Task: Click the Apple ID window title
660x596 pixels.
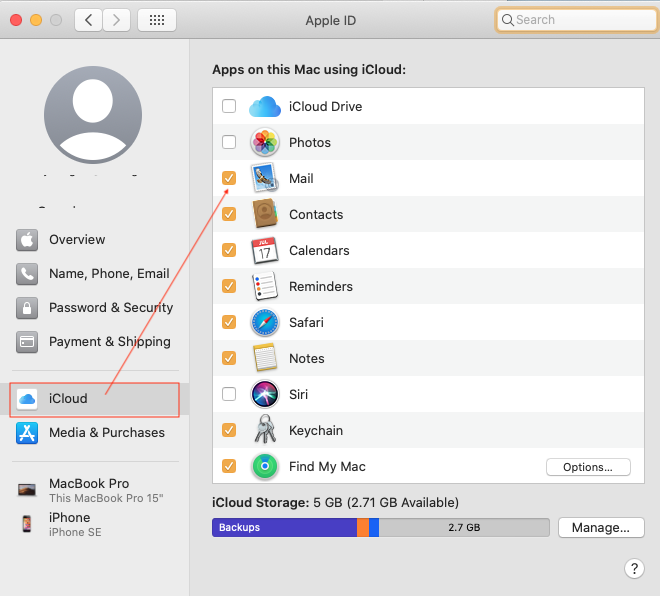Action: [x=330, y=21]
